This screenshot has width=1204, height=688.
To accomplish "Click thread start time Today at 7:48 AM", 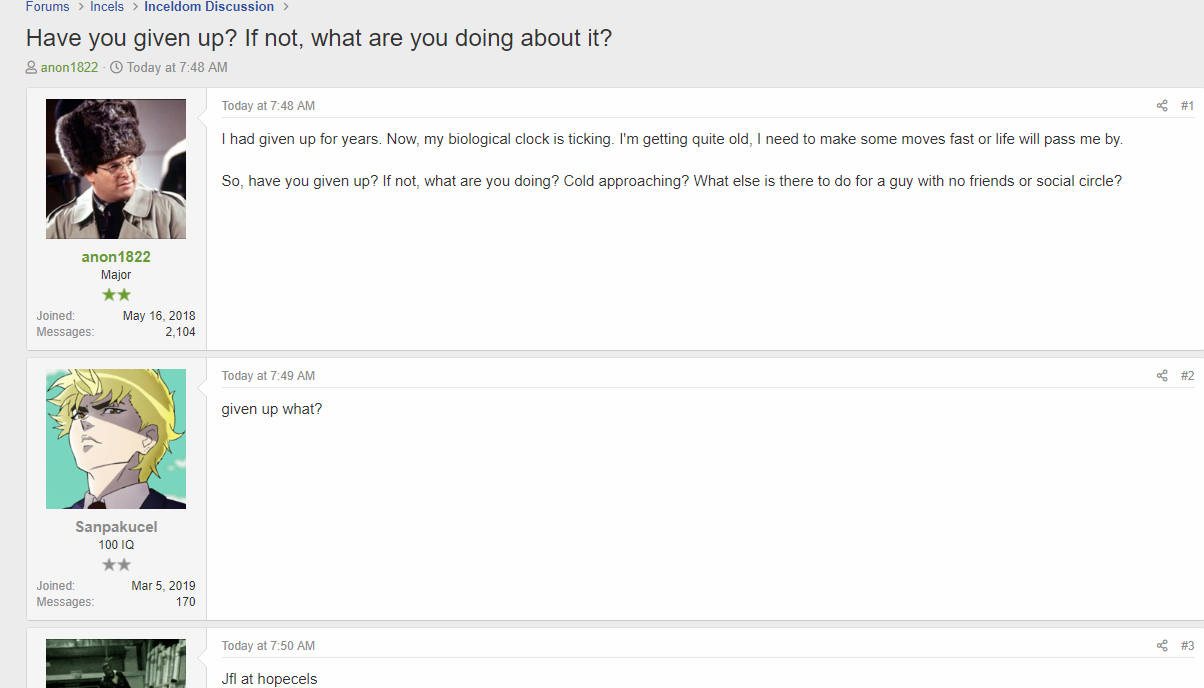I will (177, 68).
